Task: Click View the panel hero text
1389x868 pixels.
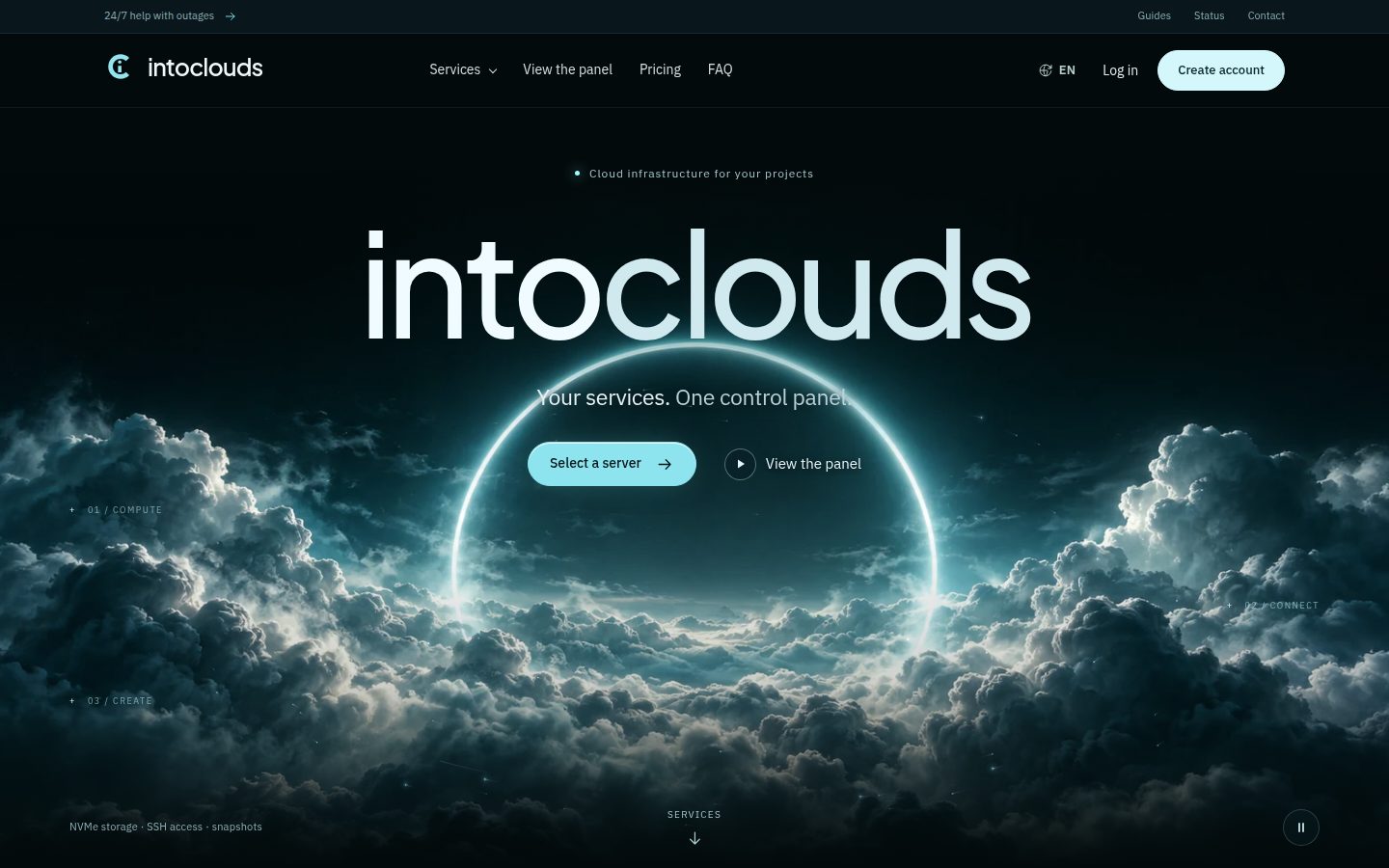Action: coord(813,464)
